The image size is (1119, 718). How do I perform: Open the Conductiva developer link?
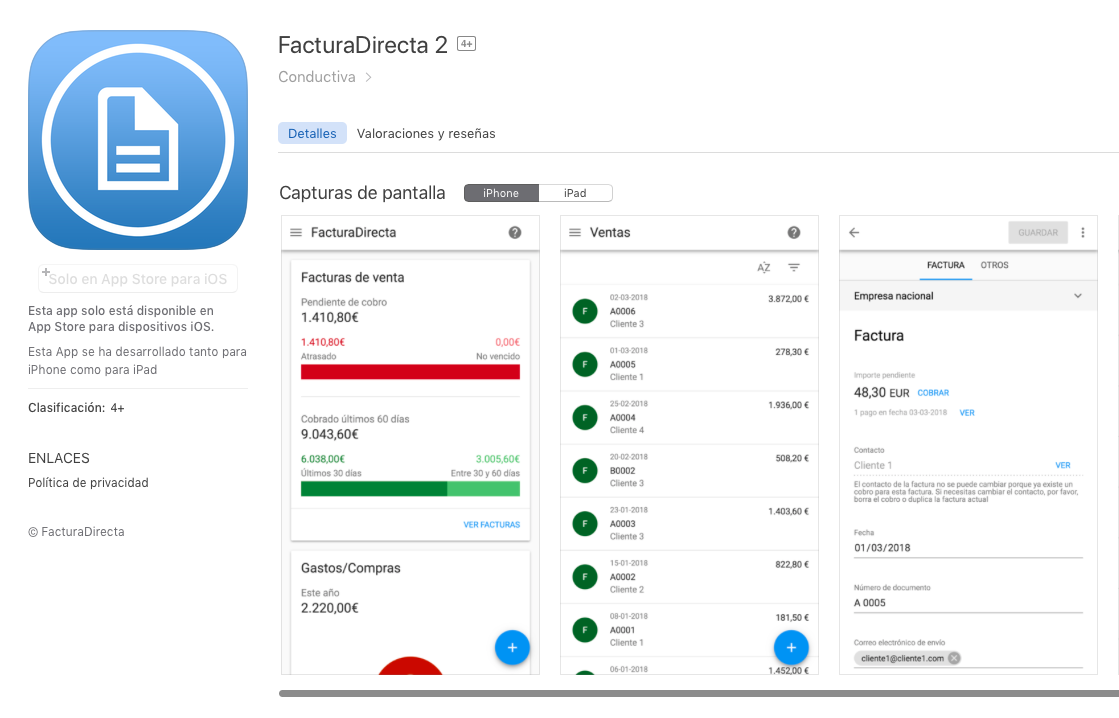317,77
